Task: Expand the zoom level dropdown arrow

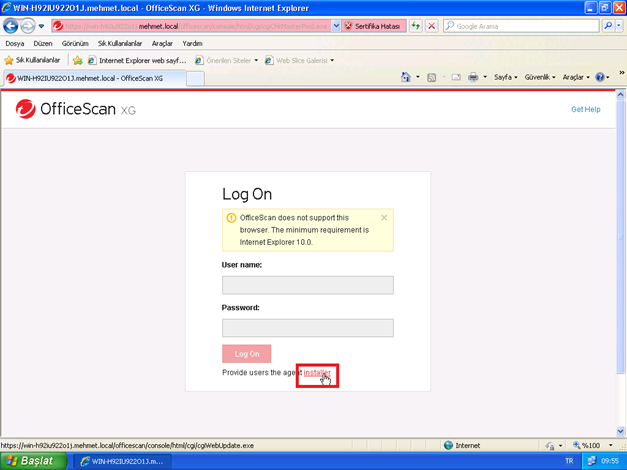Action: [611, 446]
